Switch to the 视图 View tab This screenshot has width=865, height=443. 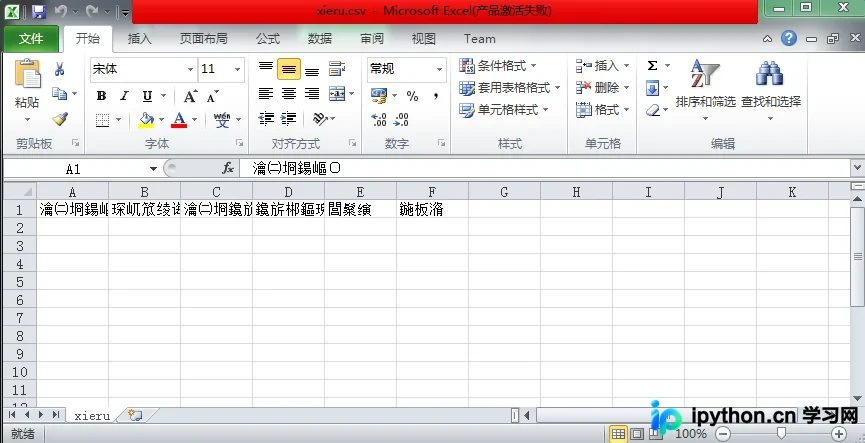point(424,39)
